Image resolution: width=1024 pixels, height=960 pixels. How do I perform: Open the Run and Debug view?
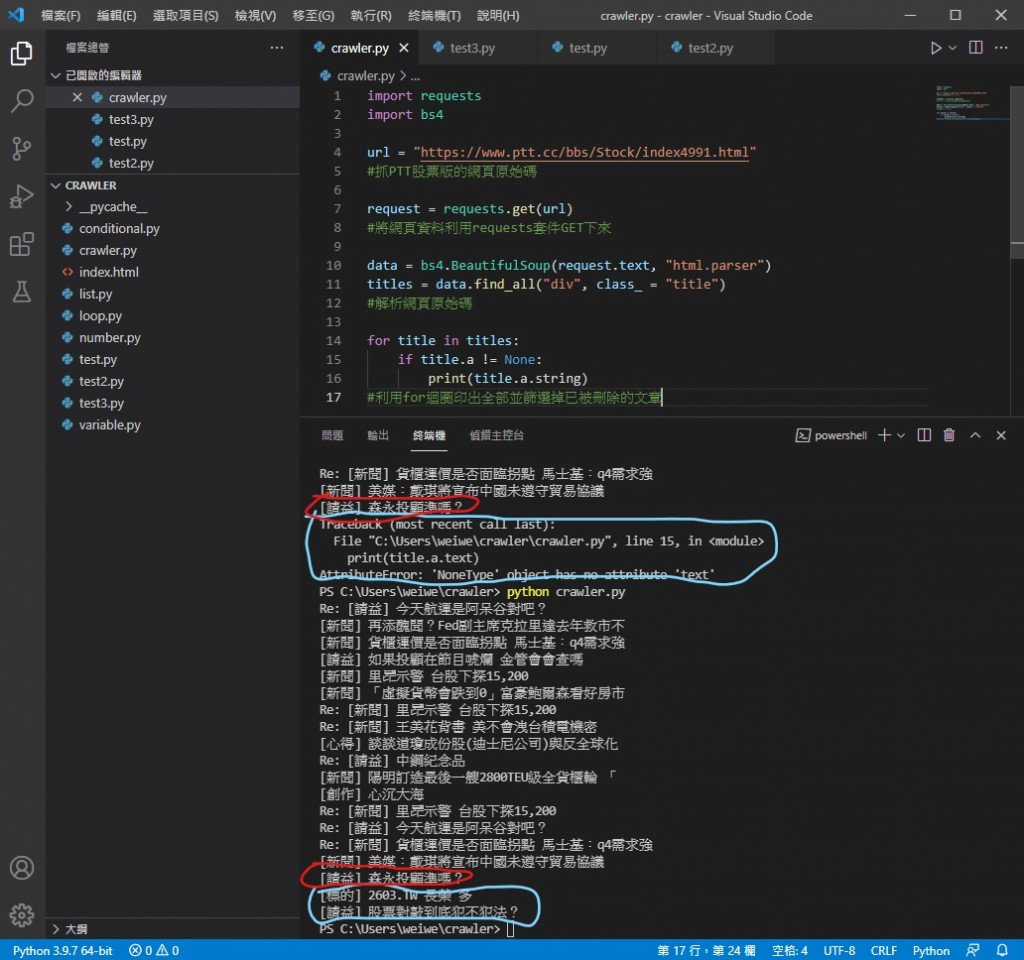click(x=22, y=196)
